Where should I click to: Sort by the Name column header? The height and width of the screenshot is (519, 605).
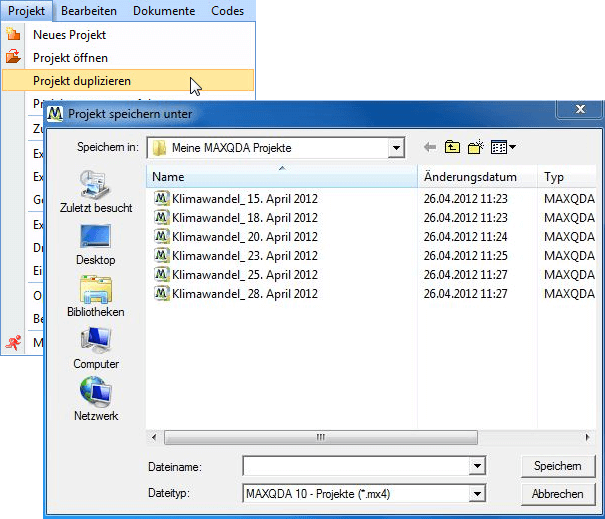282,177
